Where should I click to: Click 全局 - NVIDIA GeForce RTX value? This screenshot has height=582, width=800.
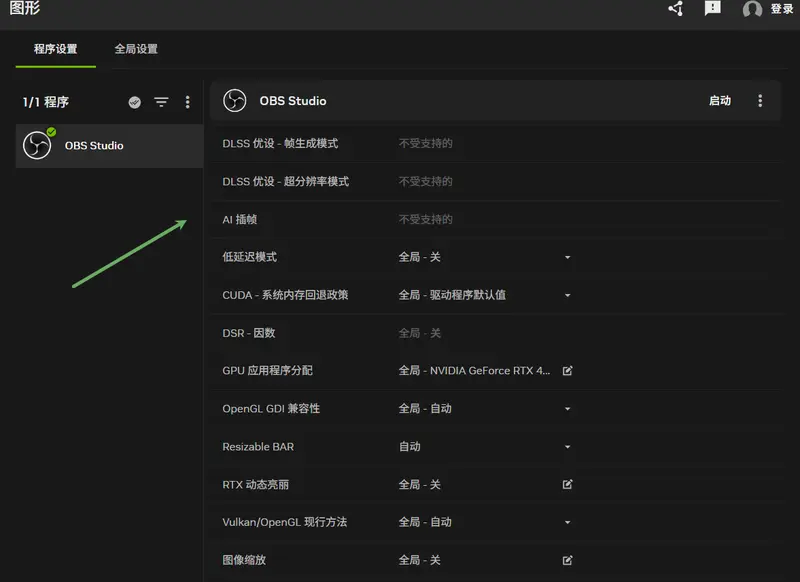click(474, 371)
